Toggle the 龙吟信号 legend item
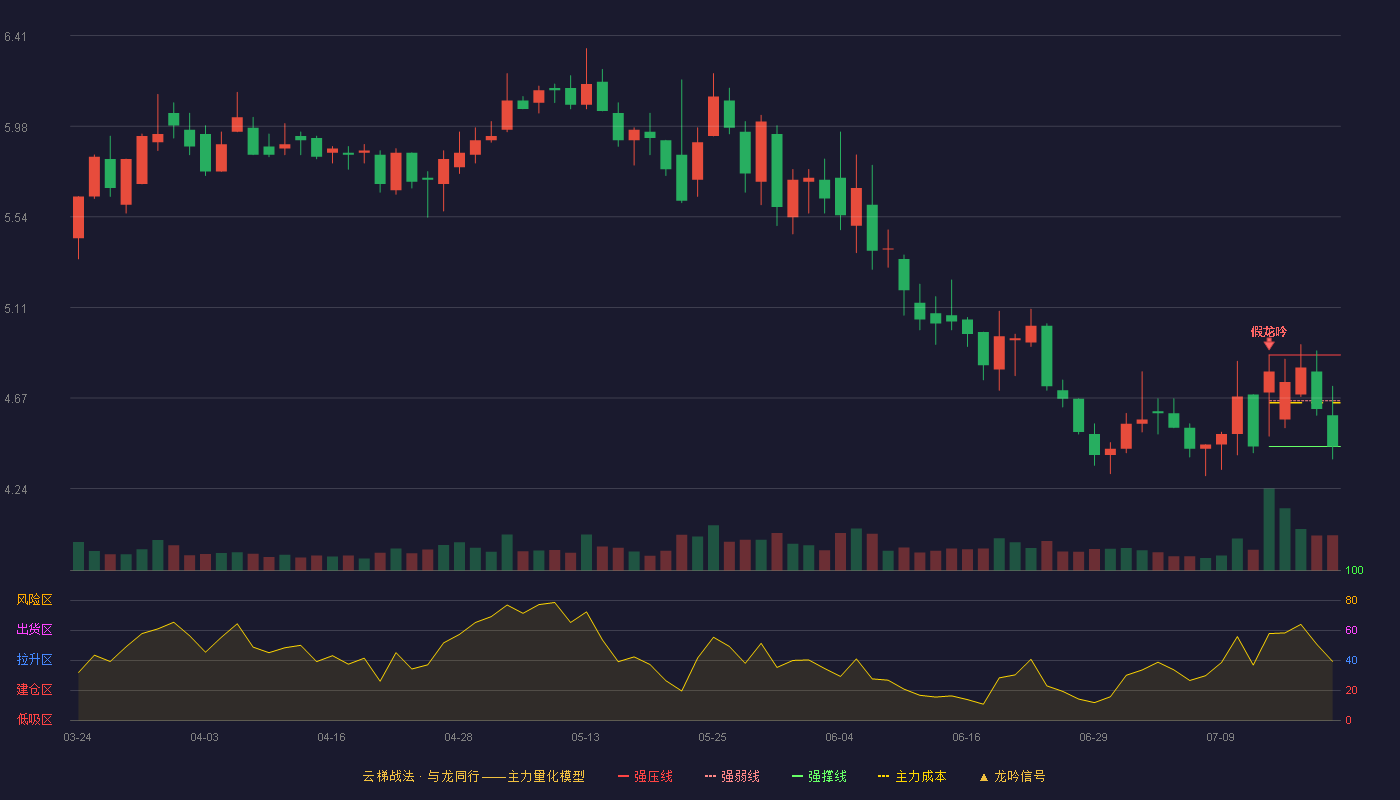Screen dimensions: 1400x800 click(x=1012, y=776)
